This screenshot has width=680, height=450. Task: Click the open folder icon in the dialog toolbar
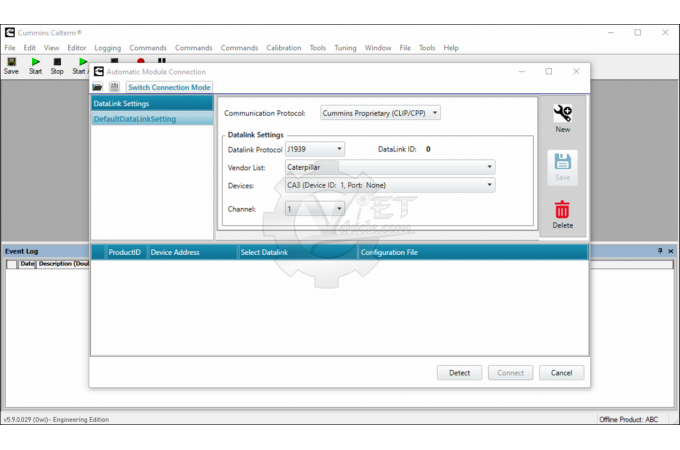pyautogui.click(x=97, y=87)
